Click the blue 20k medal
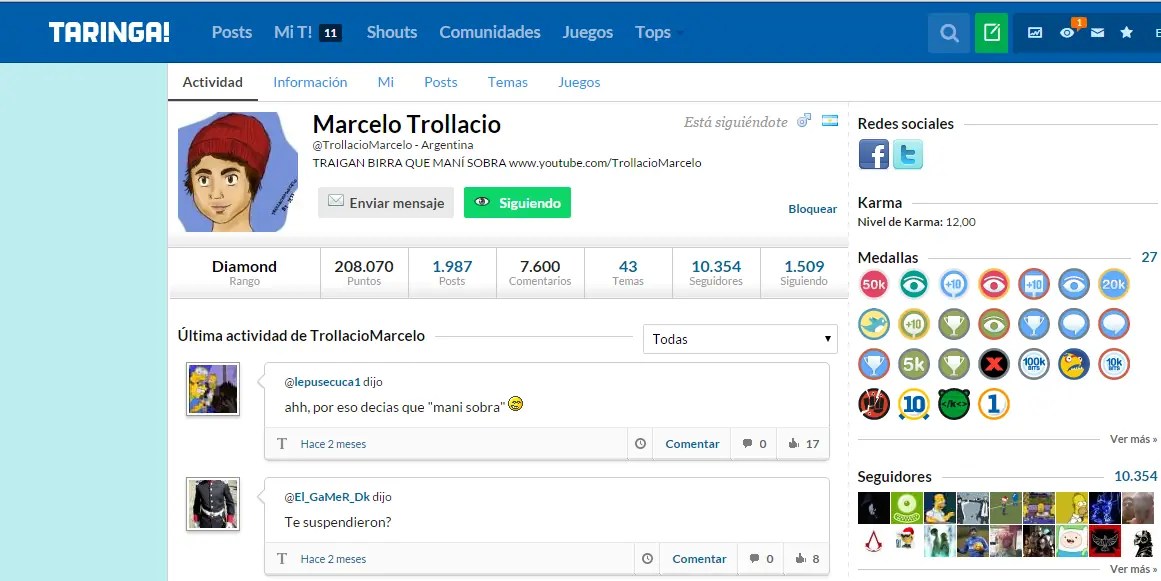 pyautogui.click(x=1113, y=284)
